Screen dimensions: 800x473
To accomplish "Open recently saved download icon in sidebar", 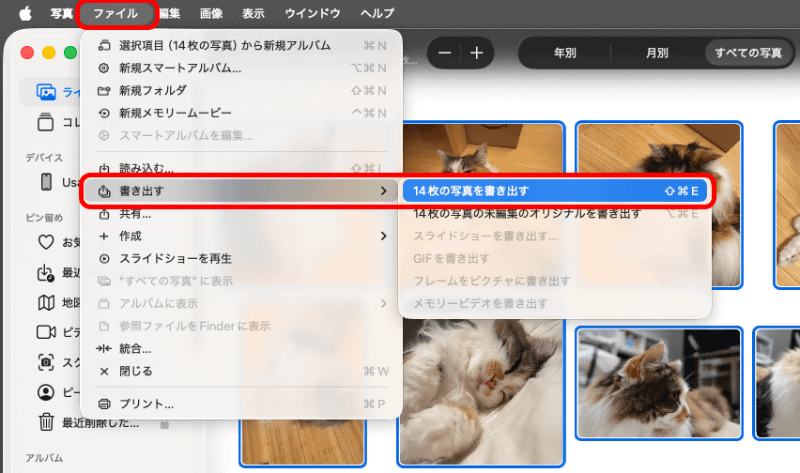I will point(45,273).
